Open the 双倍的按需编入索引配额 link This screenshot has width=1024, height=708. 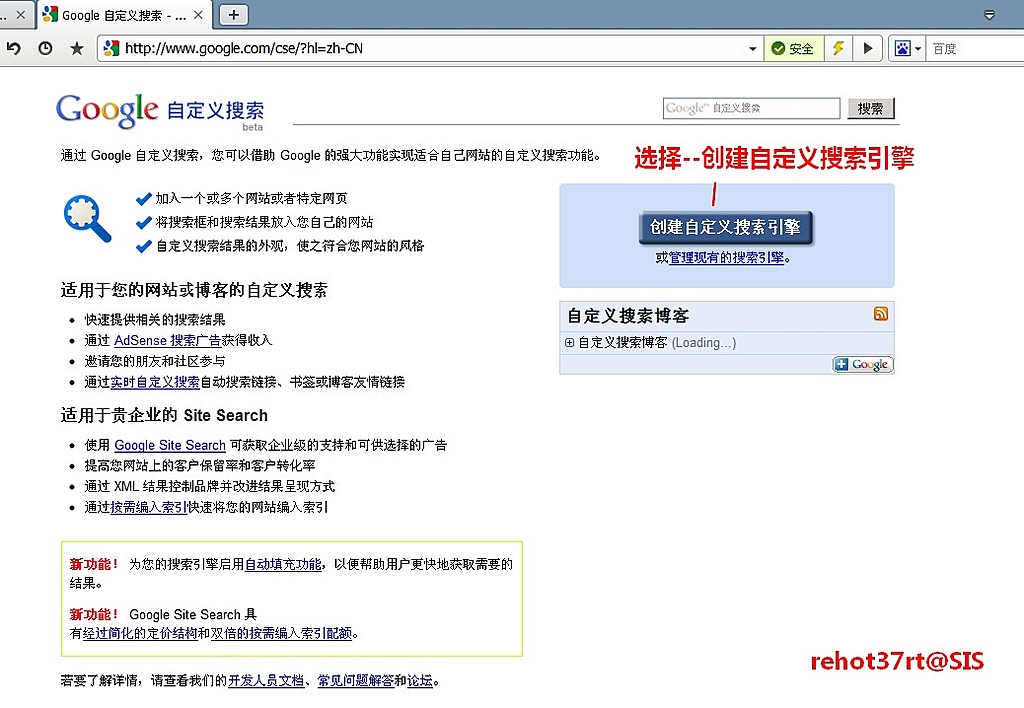tap(281, 634)
